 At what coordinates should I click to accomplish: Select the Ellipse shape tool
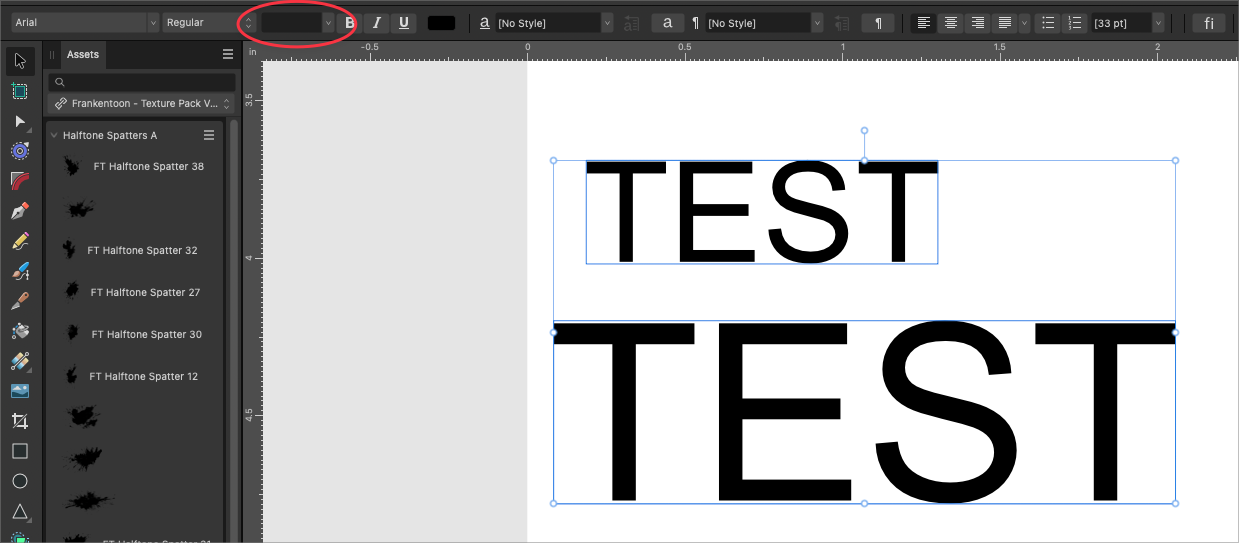[20, 481]
